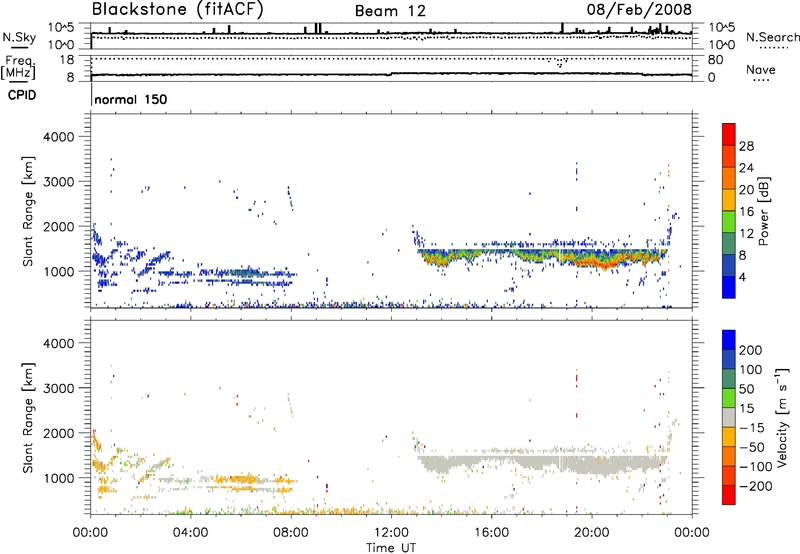Click the "2000" tick in the Velocity panel

pyautogui.click(x=59, y=433)
